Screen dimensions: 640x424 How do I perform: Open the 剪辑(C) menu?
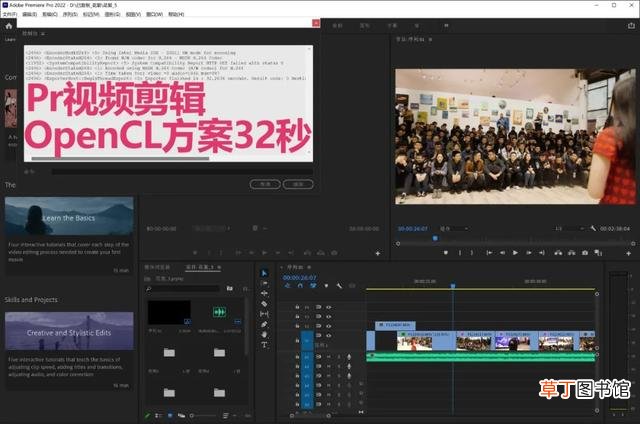pyautogui.click(x=50, y=14)
